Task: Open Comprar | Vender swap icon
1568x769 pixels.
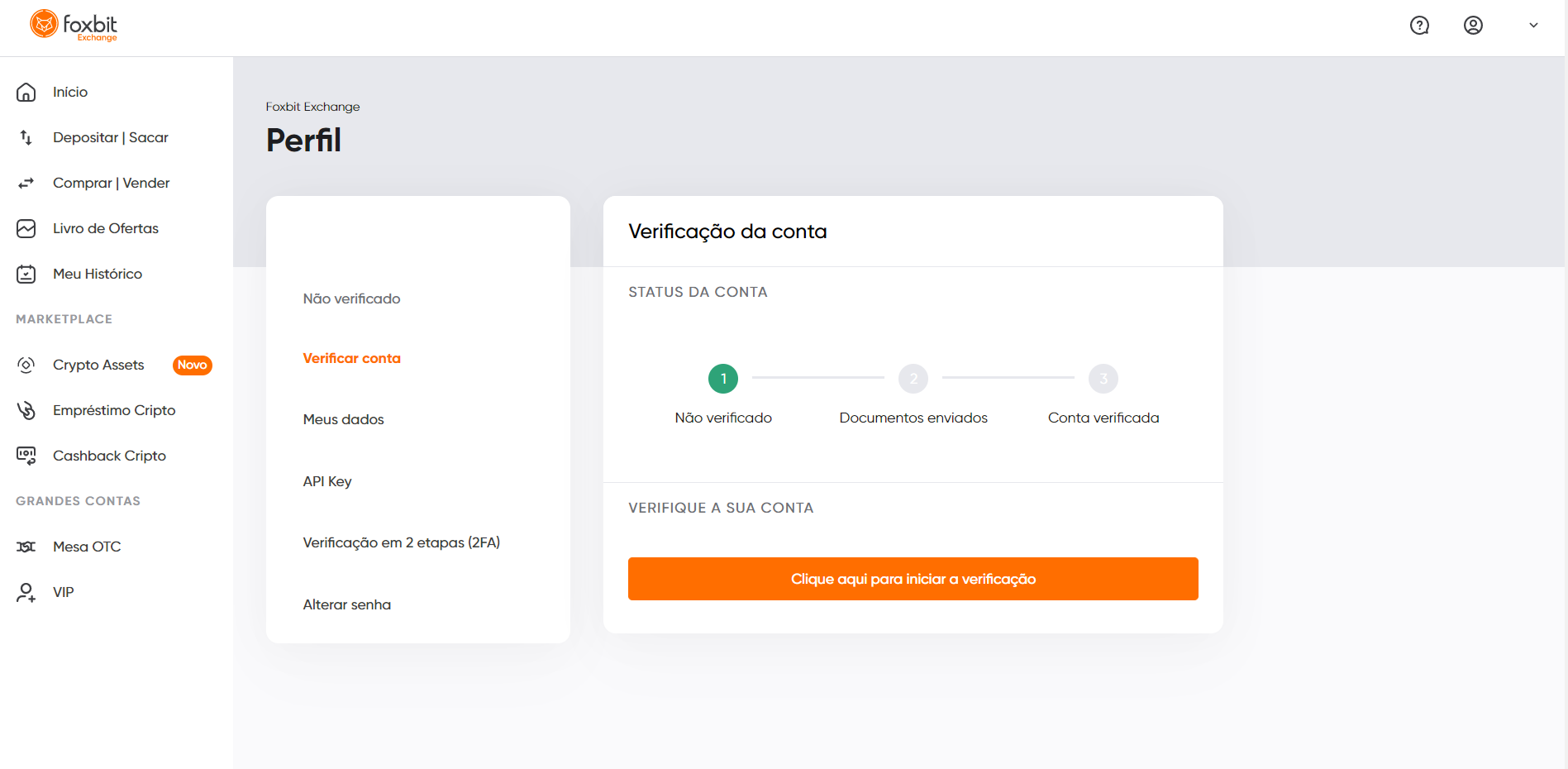Action: 26,183
